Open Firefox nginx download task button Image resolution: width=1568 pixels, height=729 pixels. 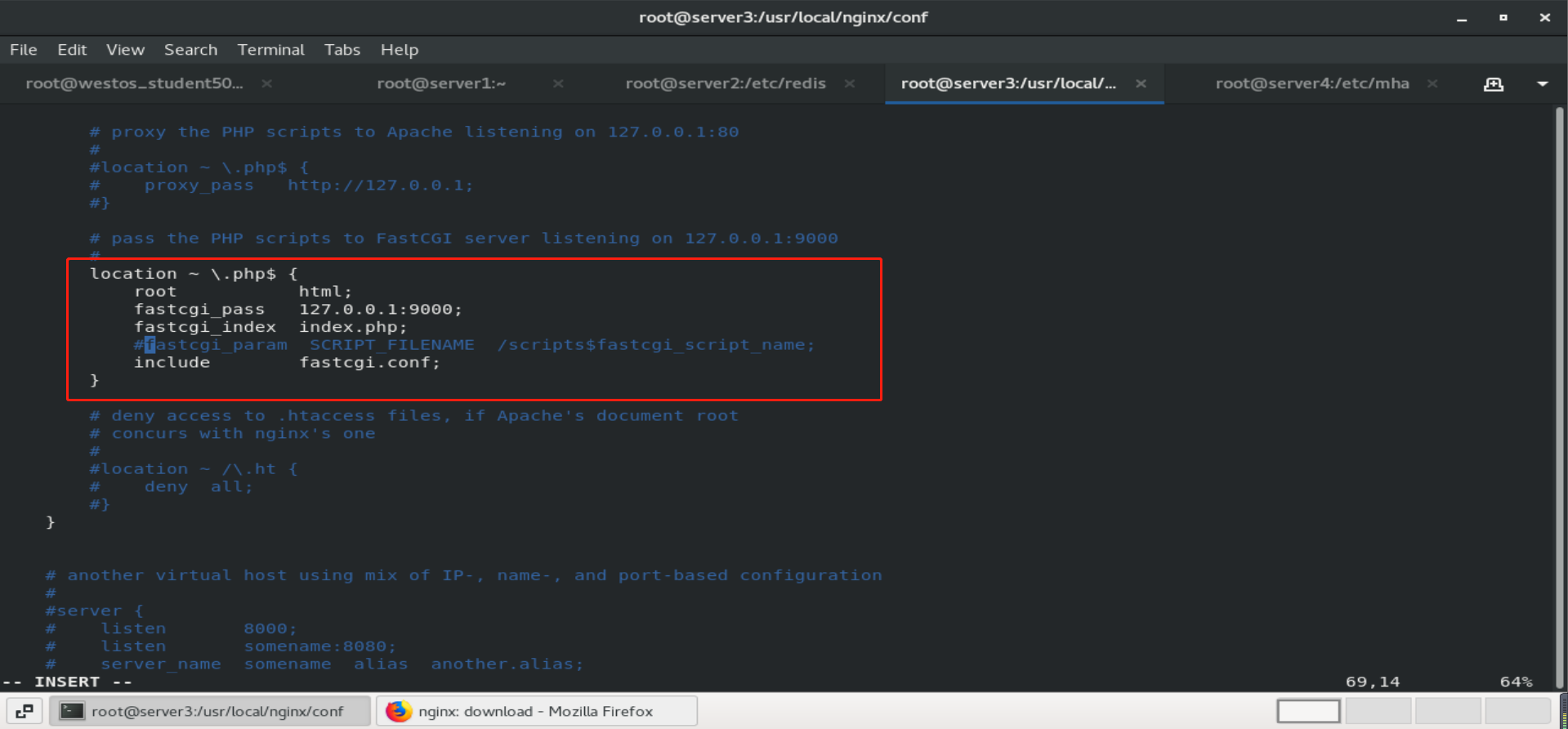pyautogui.click(x=538, y=711)
